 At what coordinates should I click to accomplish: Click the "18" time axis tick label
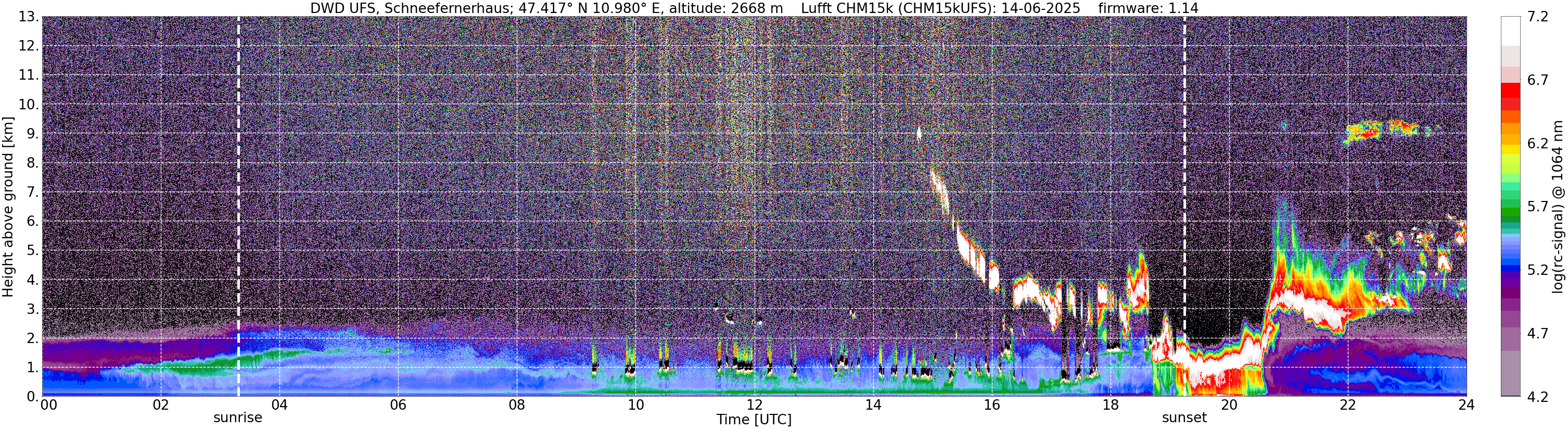pos(1110,406)
